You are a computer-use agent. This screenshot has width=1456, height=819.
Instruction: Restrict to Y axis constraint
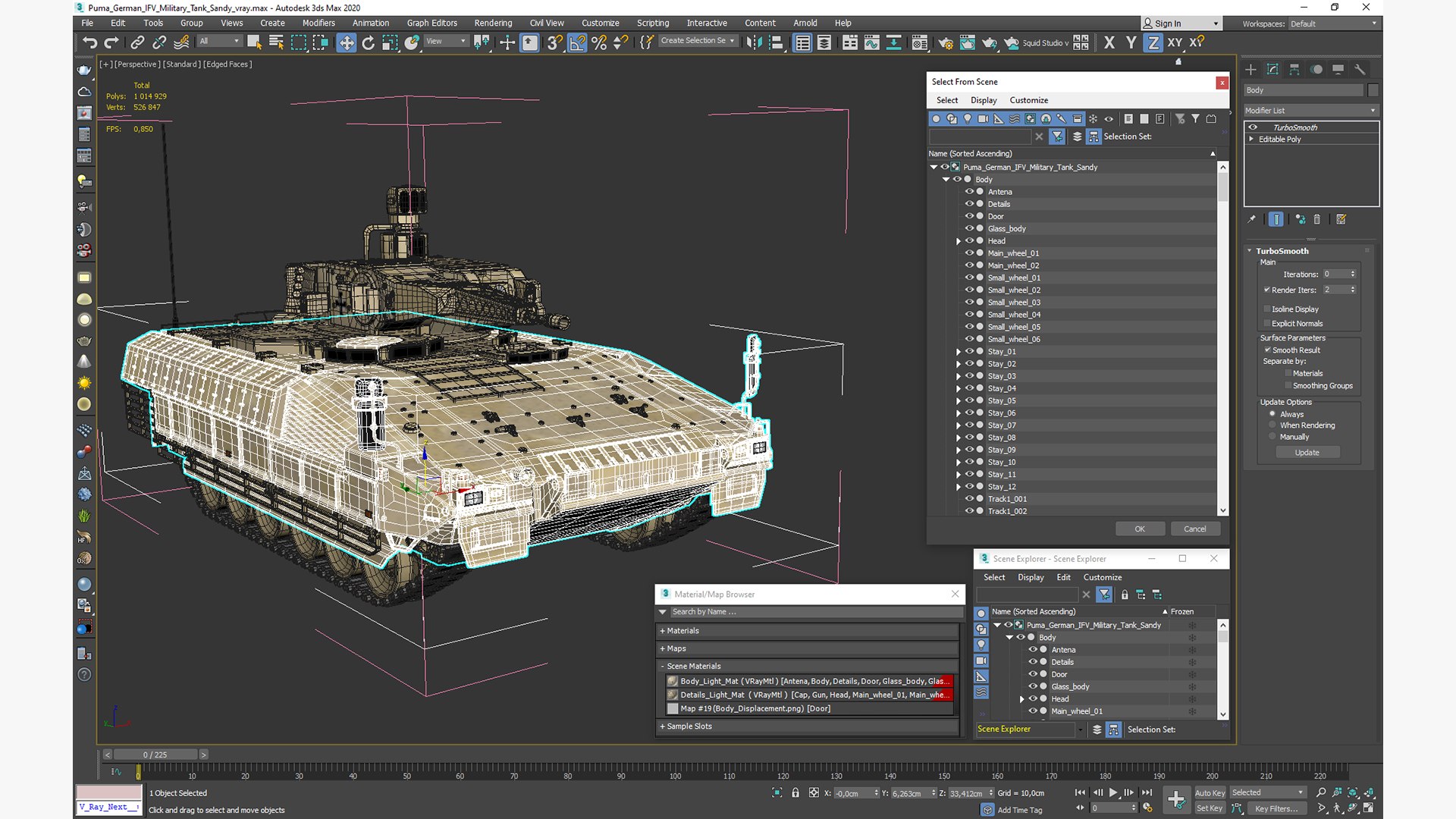pyautogui.click(x=1131, y=42)
